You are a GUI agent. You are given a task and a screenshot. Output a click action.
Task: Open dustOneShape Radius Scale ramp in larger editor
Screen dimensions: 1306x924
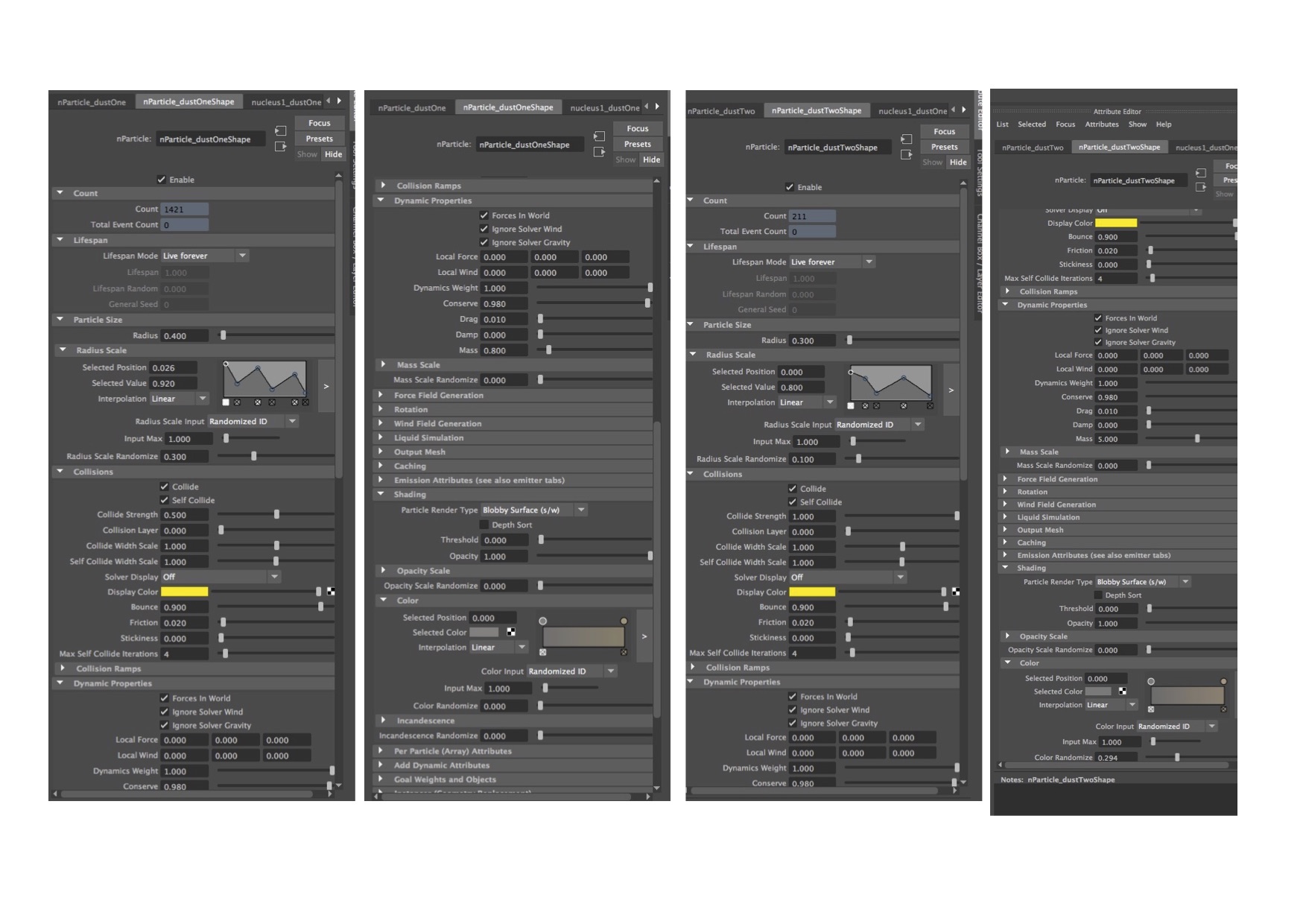point(326,386)
